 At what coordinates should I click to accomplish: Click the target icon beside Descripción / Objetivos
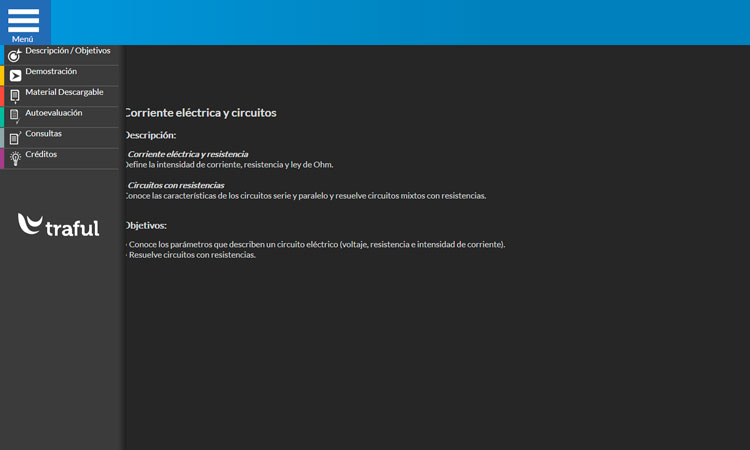(x=14, y=55)
